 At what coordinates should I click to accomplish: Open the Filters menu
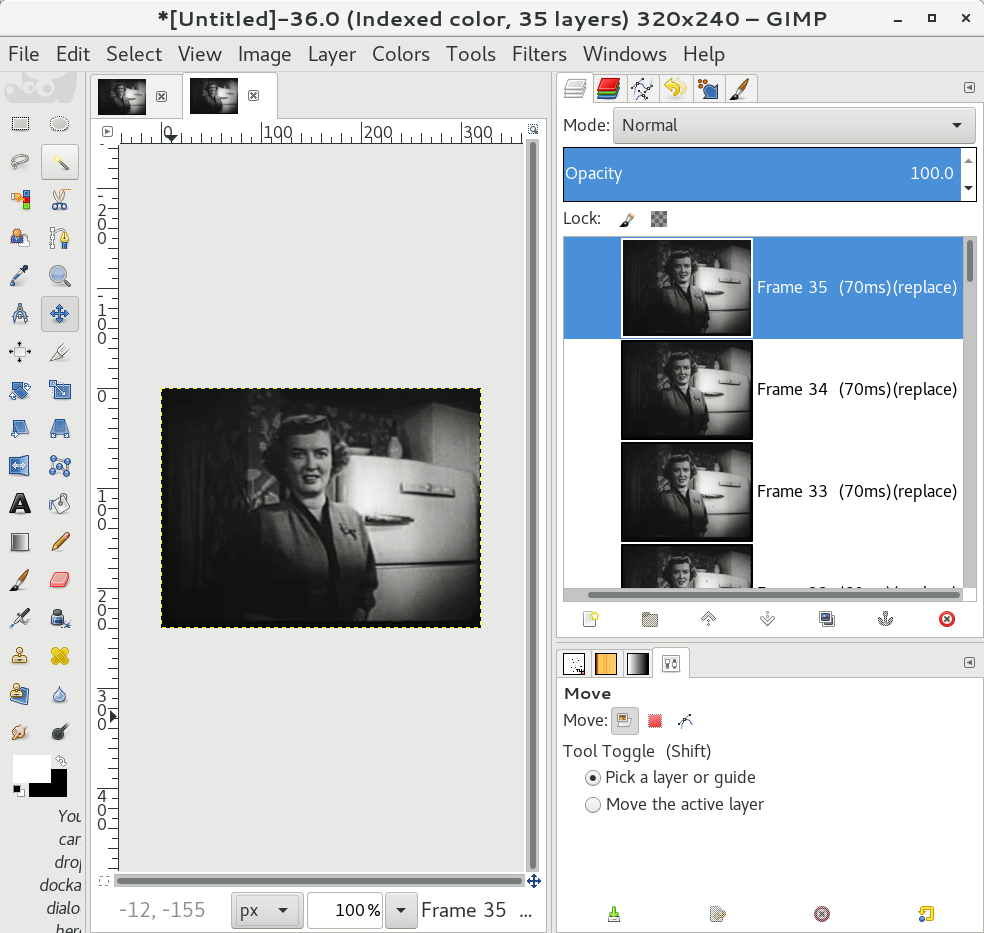point(539,54)
